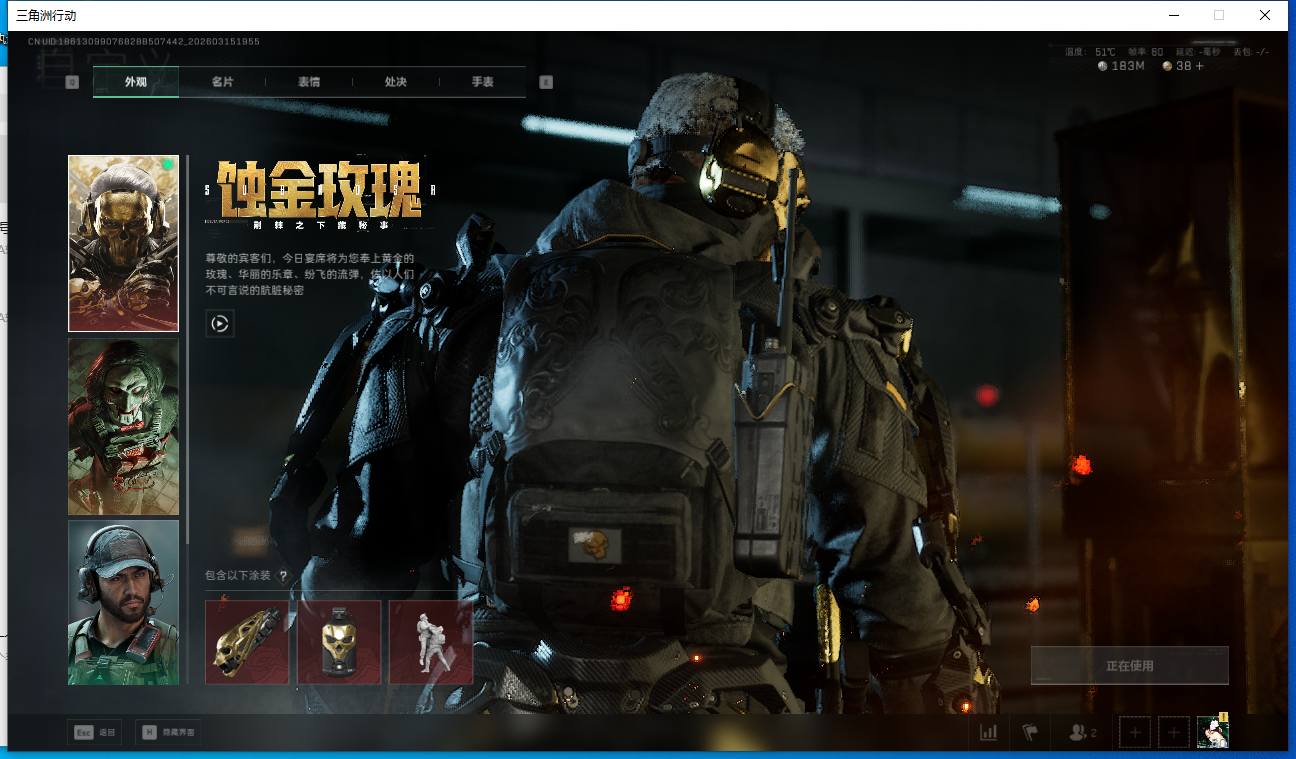Viewport: 1296px width, 759px height.
Task: Open the 手表 tab
Action: tap(482, 82)
